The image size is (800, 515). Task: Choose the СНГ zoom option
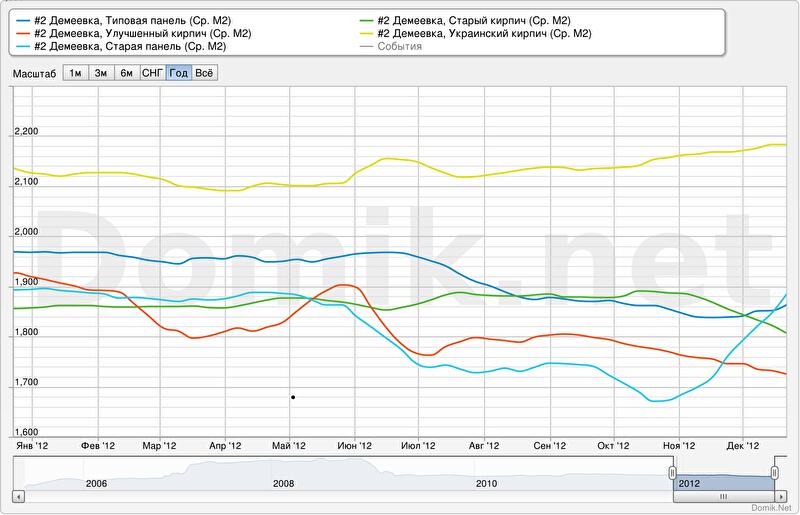click(x=153, y=73)
